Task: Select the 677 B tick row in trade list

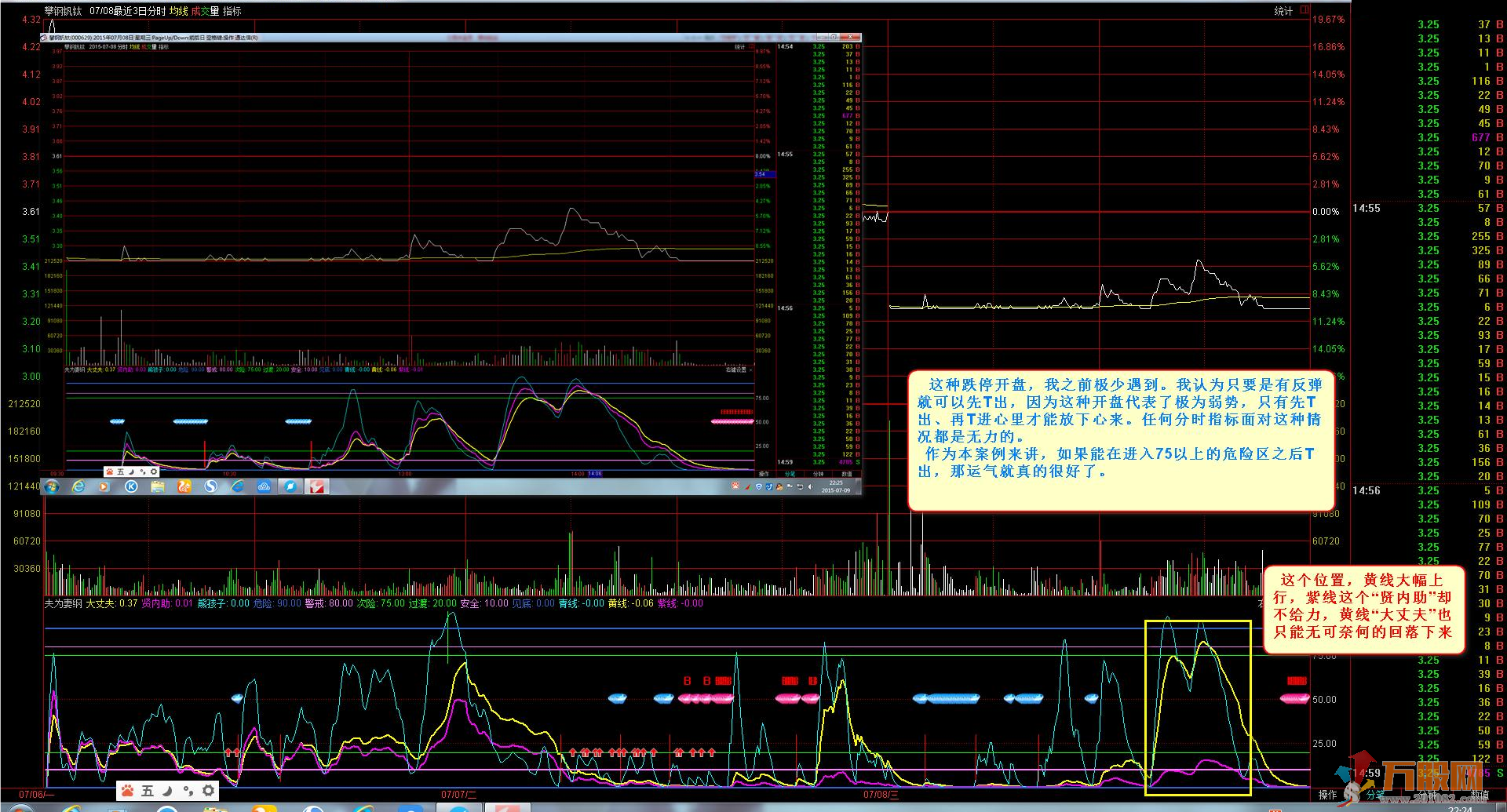Action: click(x=1461, y=137)
